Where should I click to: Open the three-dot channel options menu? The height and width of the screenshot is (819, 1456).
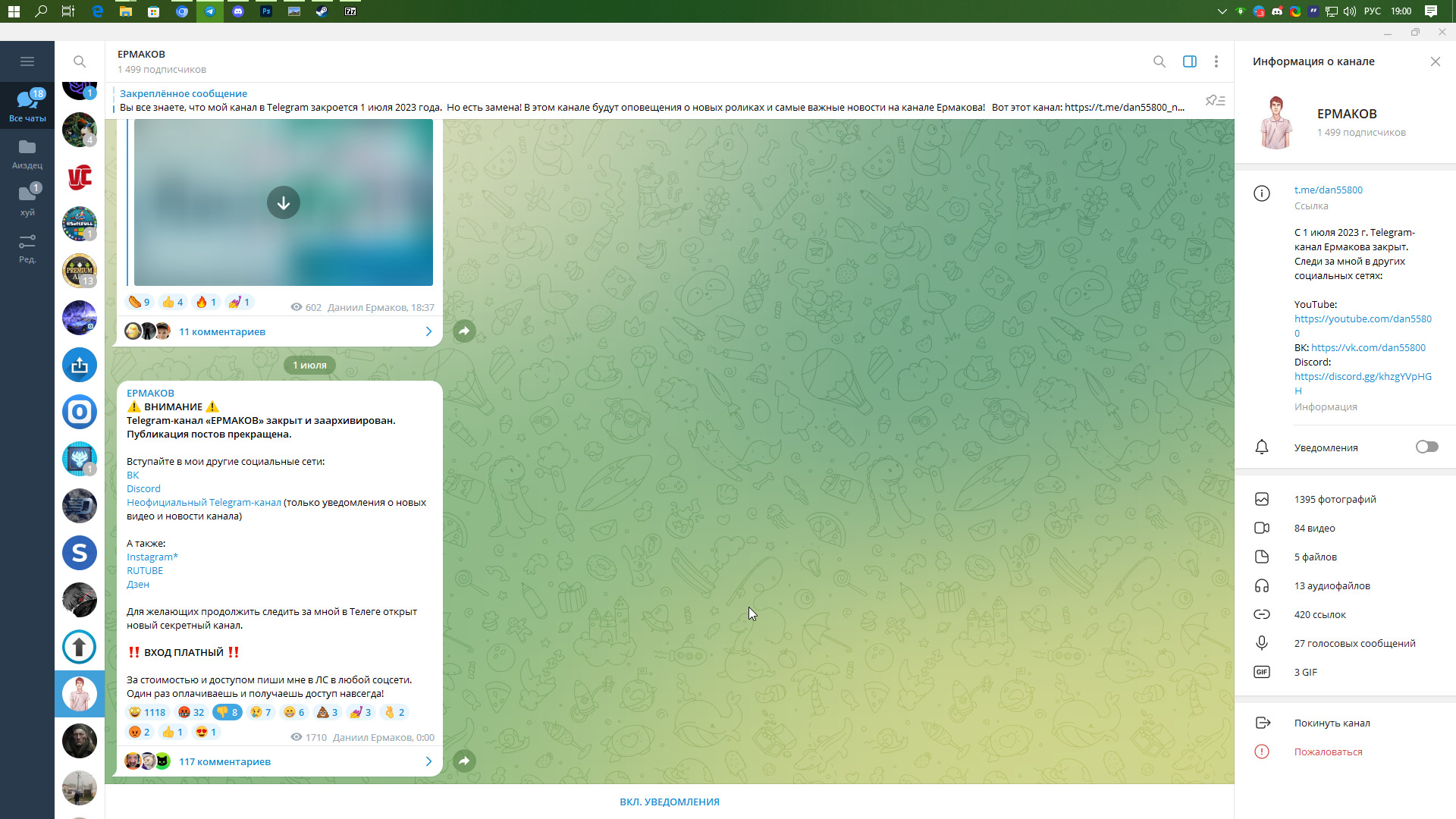pos(1216,61)
